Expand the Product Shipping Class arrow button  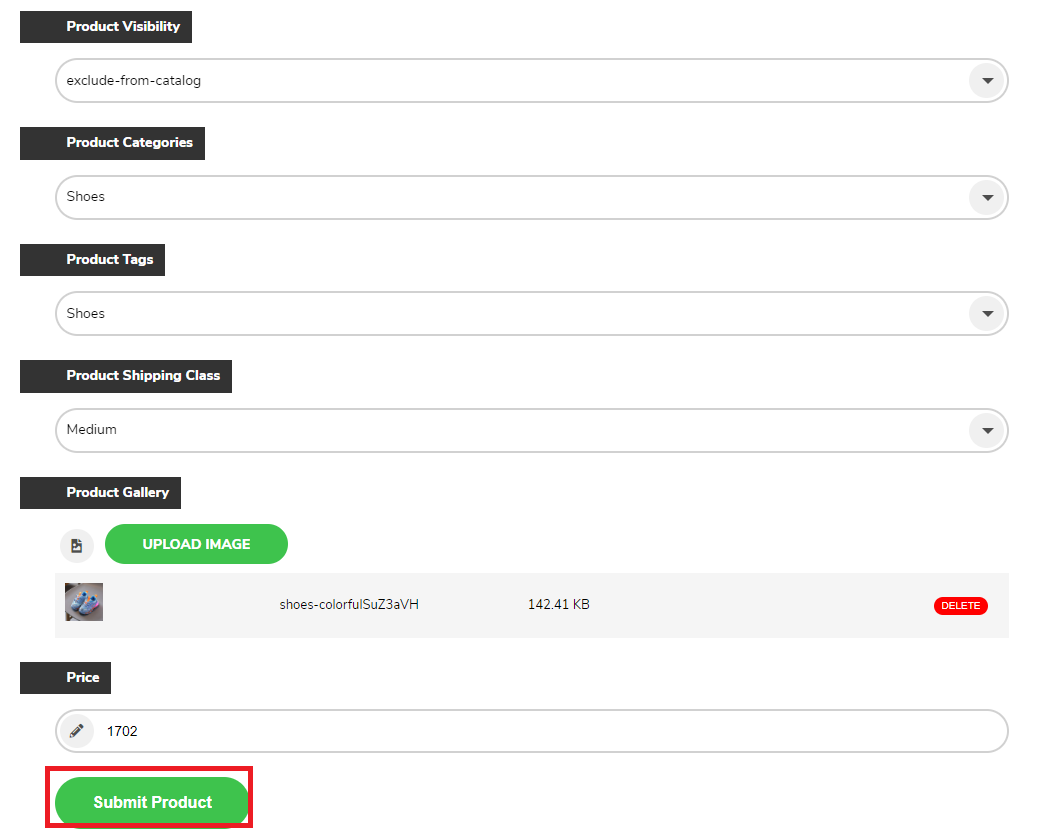click(987, 431)
